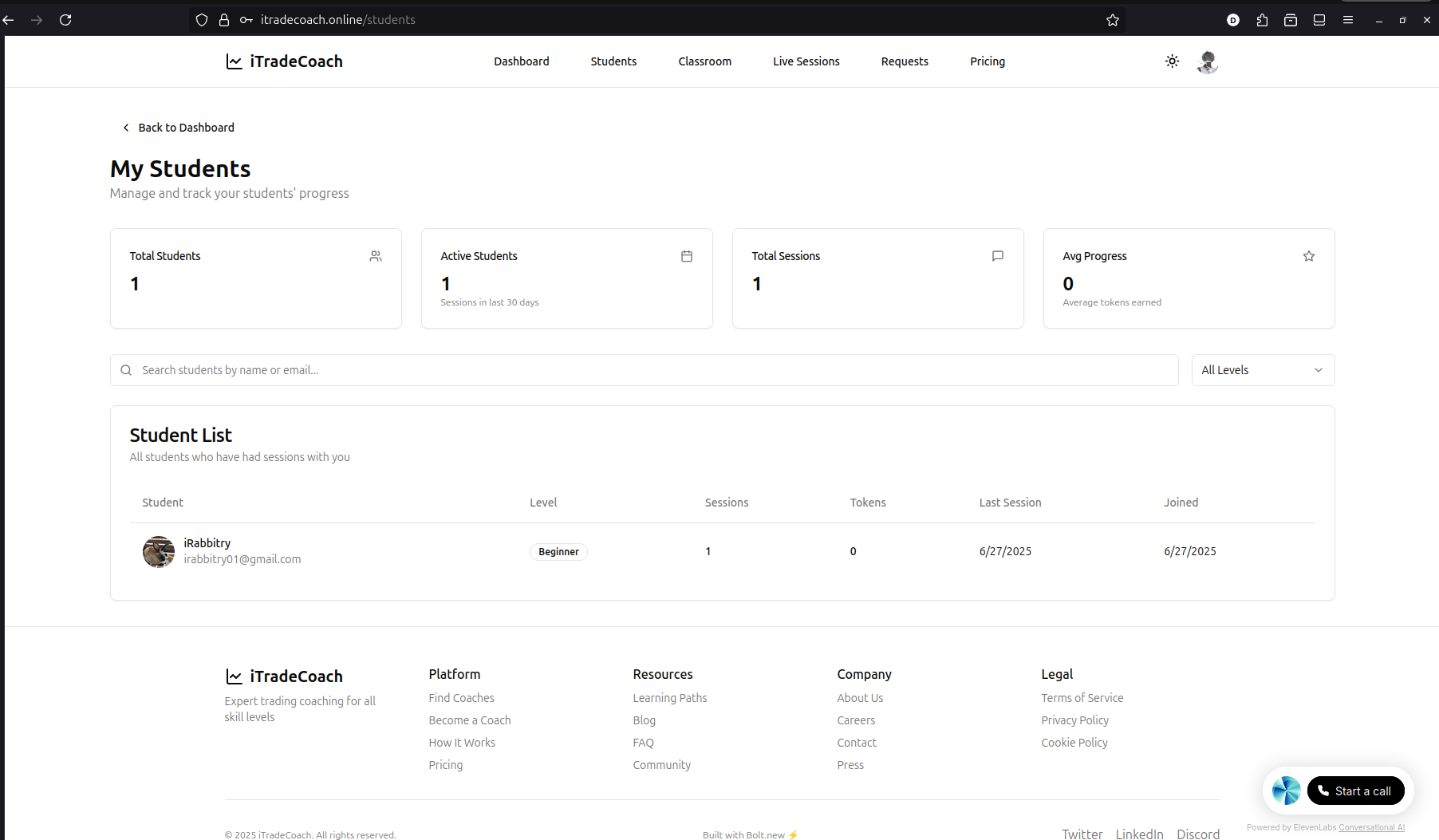This screenshot has height=840, width=1439.
Task: Click the Careers footer link
Action: point(856,720)
